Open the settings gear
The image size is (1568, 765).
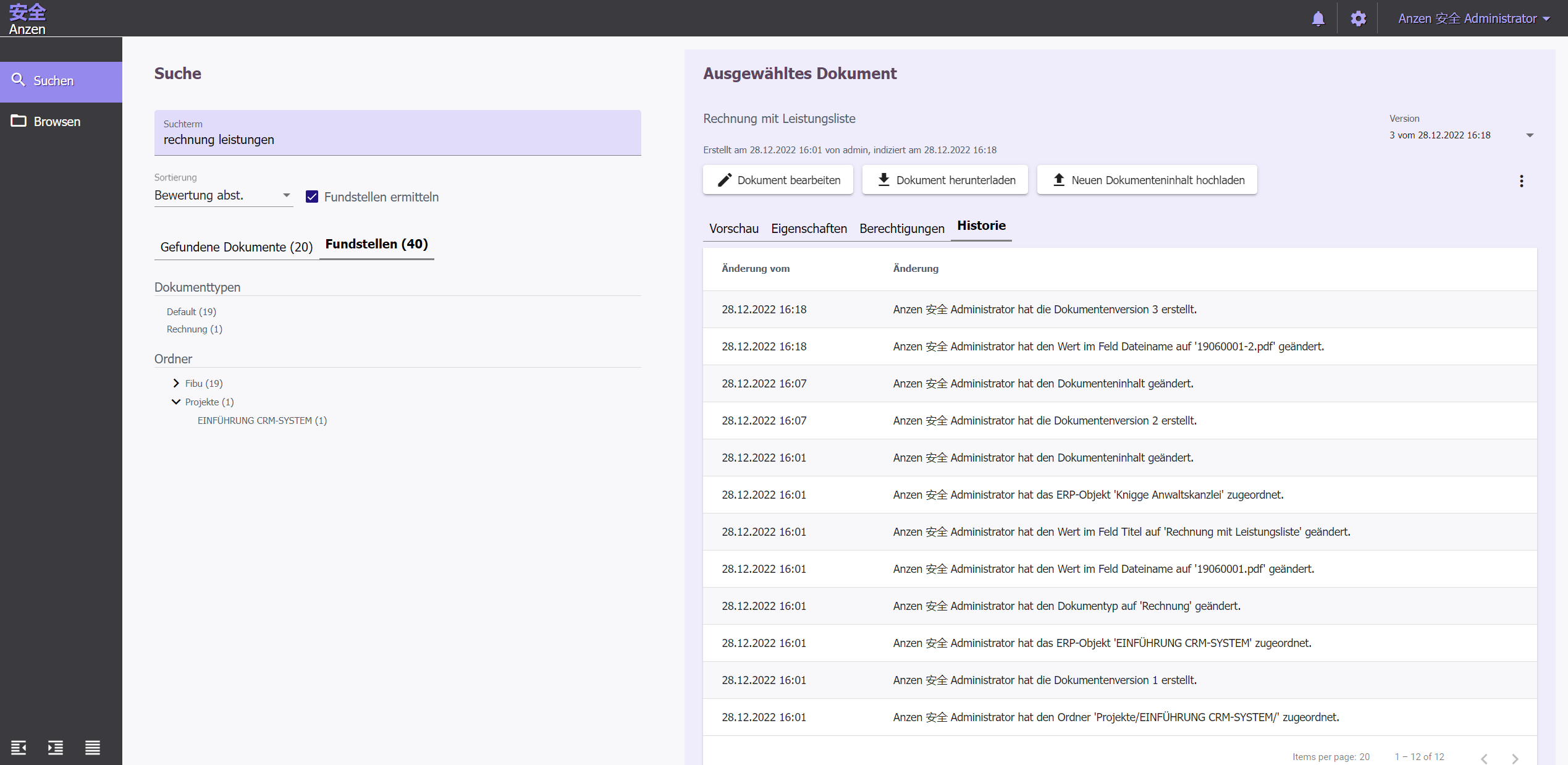1358,19
